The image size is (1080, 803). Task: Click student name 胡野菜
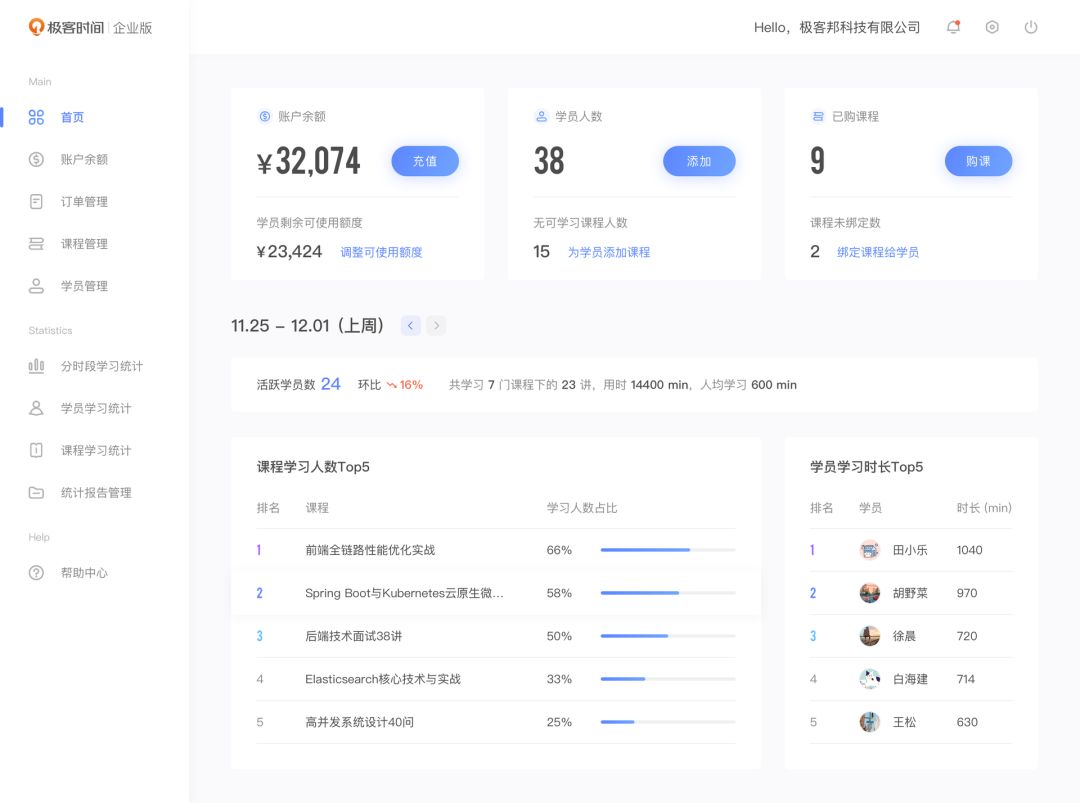(x=910, y=593)
